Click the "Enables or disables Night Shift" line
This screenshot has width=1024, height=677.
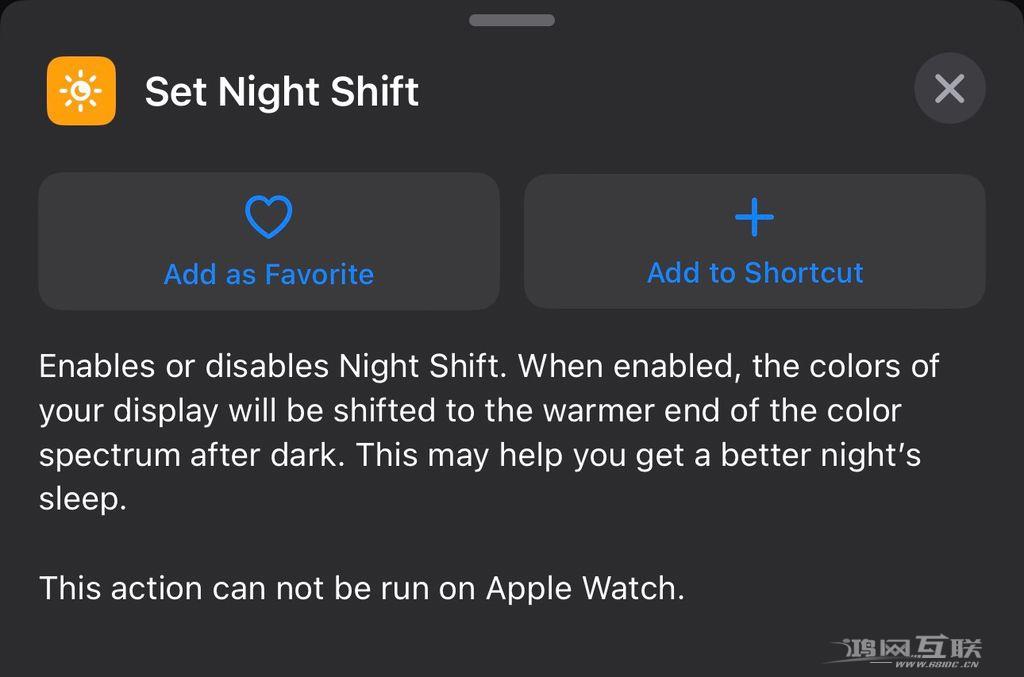point(268,366)
